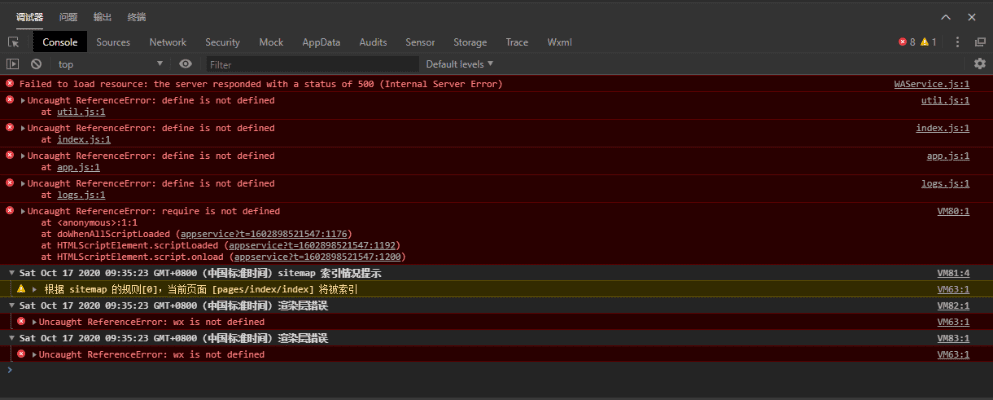
Task: Collapse the sitemap 索引情况提示 log group
Action: (12, 273)
